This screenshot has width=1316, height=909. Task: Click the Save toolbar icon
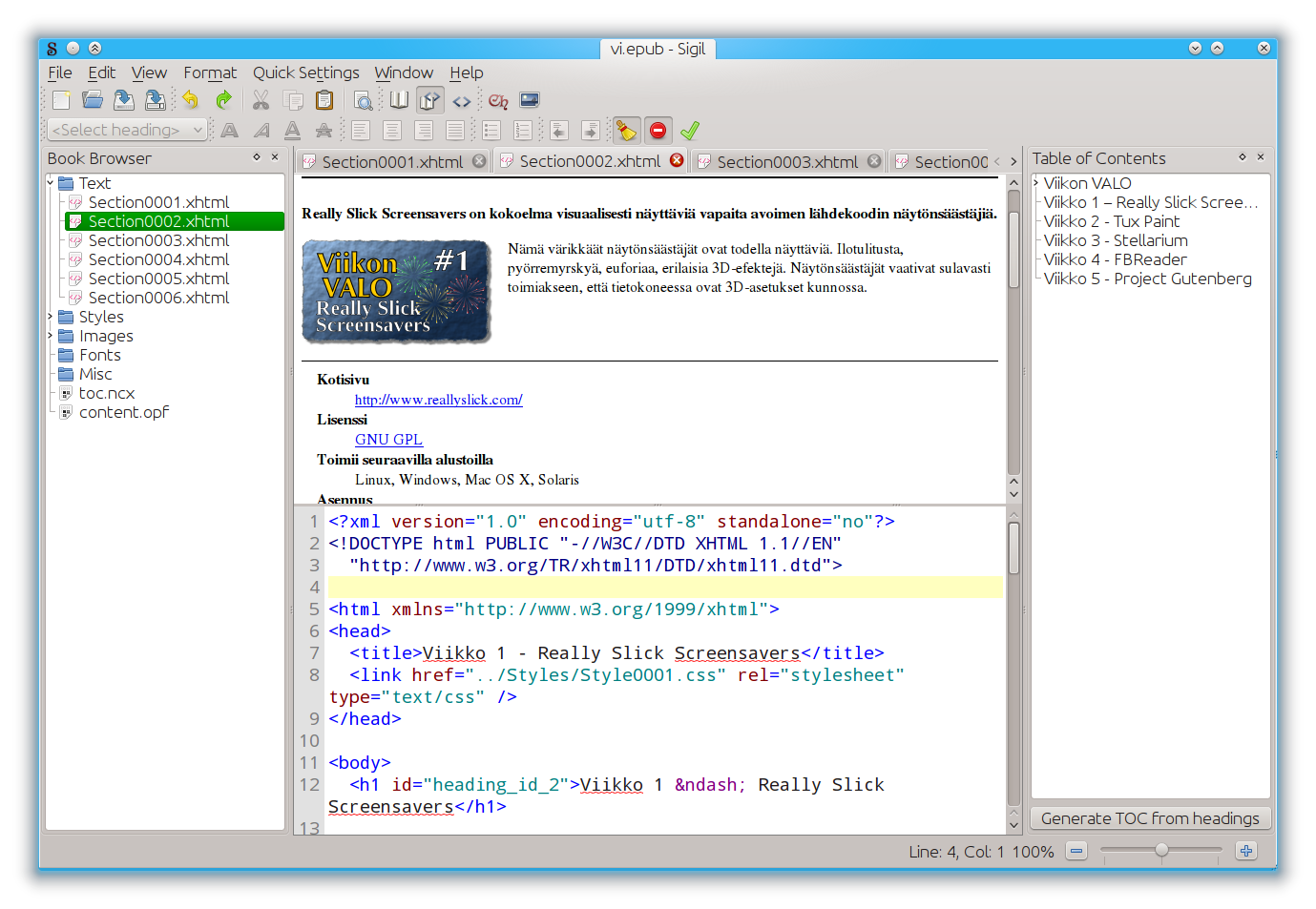(124, 100)
